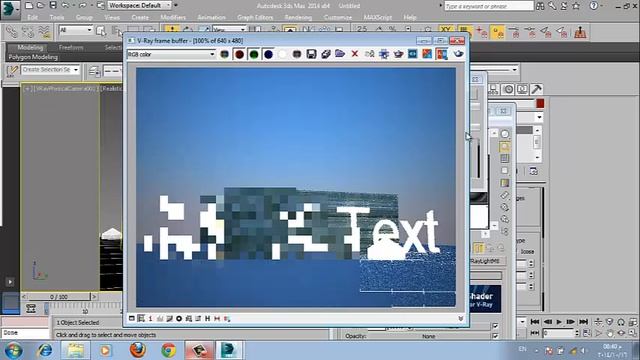
Task: Click the save all channels icon
Action: point(326,54)
